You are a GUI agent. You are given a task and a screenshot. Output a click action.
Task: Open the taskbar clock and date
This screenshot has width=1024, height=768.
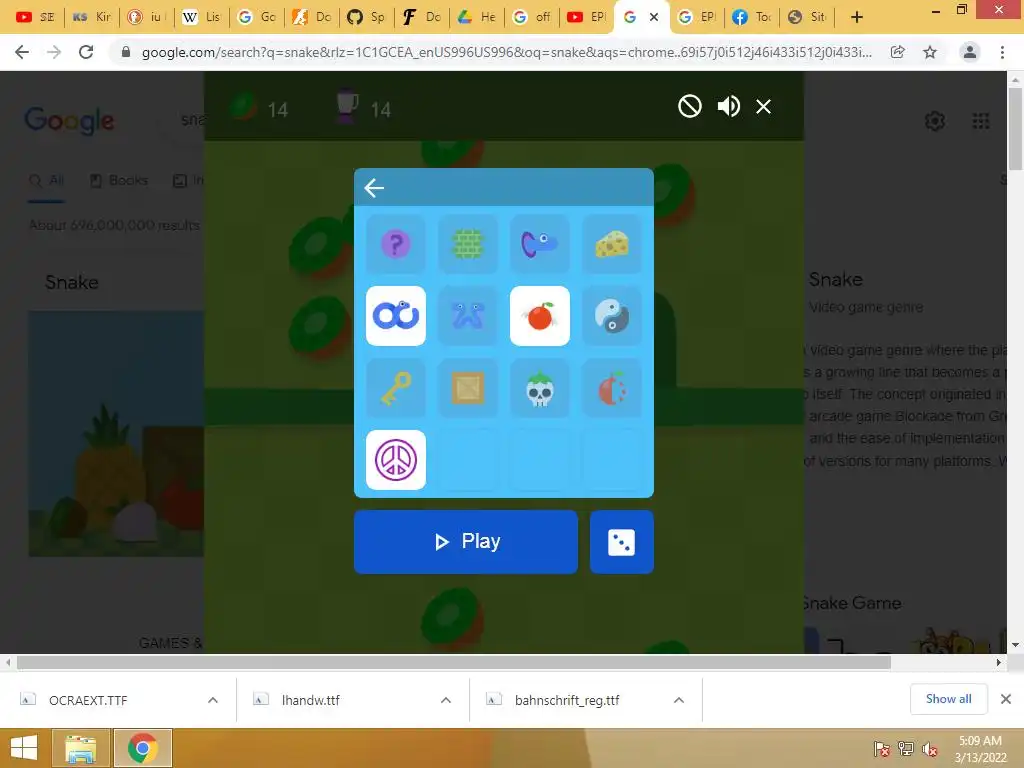click(x=980, y=748)
